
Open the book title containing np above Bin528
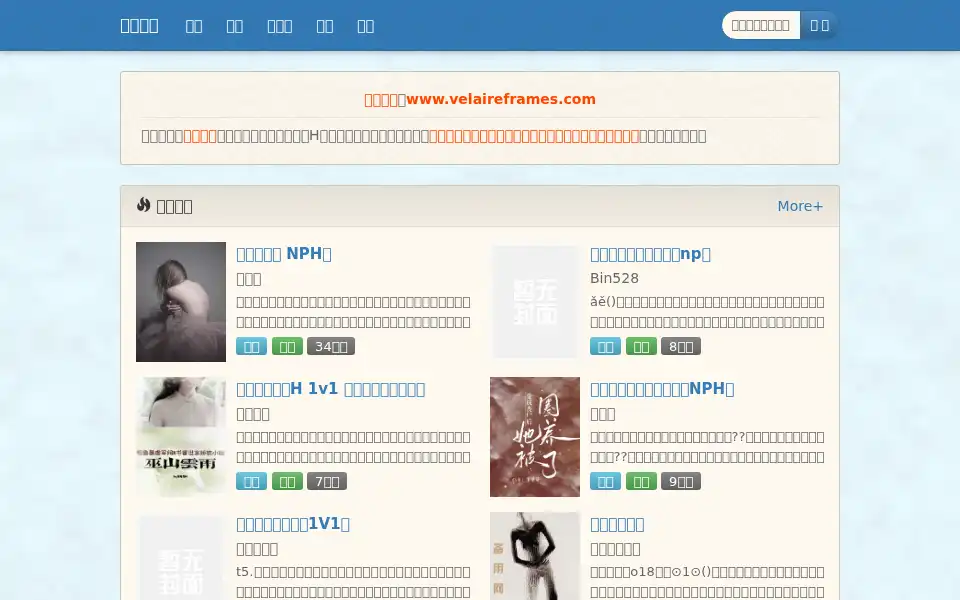tap(650, 253)
